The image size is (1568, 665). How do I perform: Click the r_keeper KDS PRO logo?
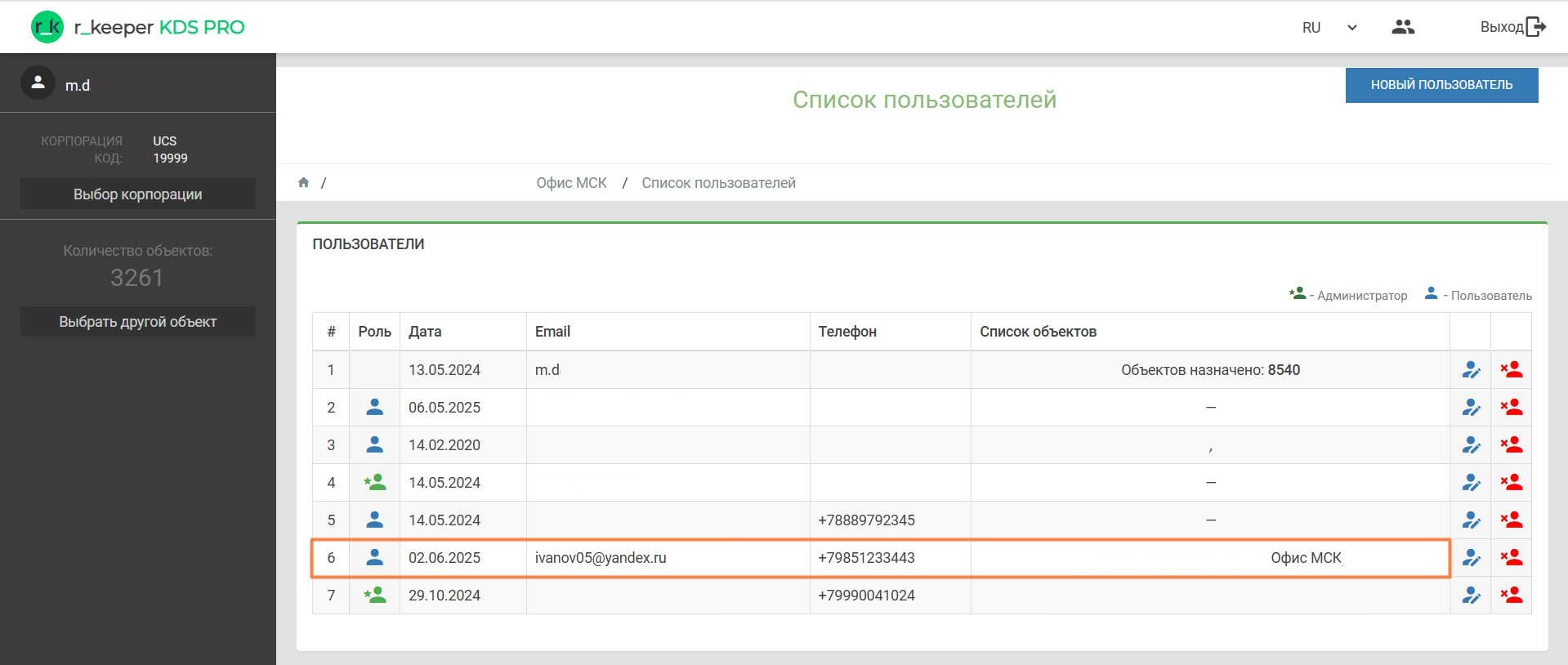point(137,27)
